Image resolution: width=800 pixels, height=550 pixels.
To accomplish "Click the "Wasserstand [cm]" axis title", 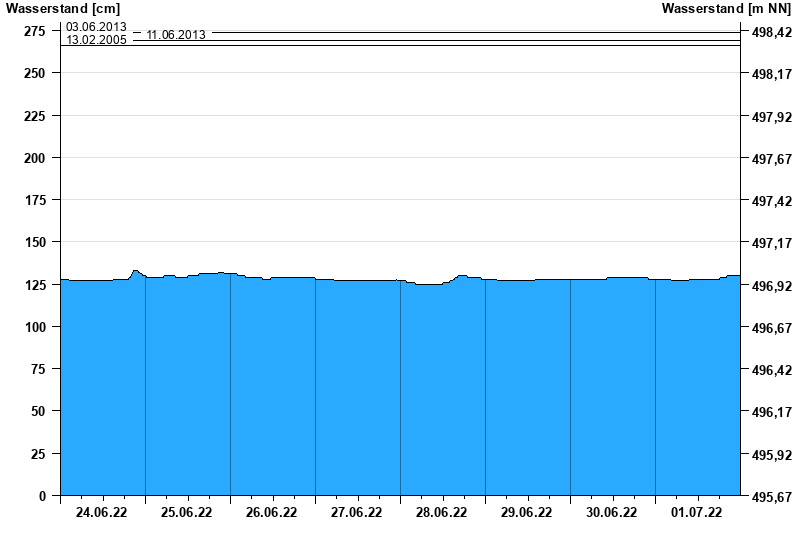I will coord(62,9).
